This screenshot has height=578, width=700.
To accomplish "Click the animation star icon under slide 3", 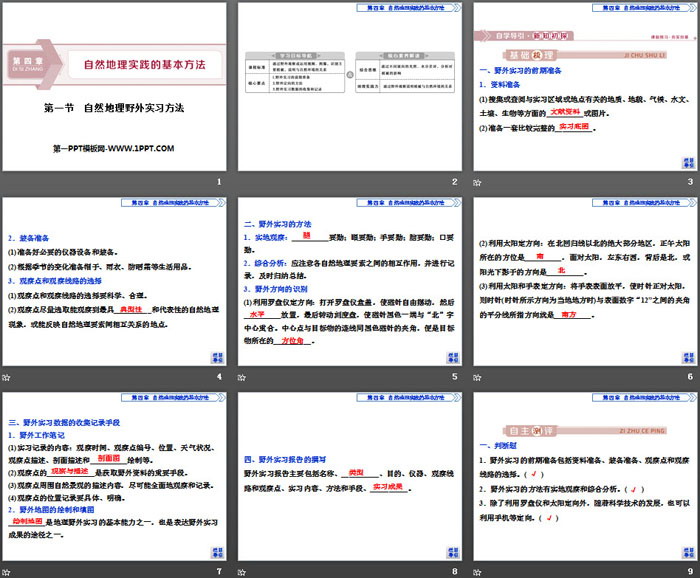I will click(478, 181).
